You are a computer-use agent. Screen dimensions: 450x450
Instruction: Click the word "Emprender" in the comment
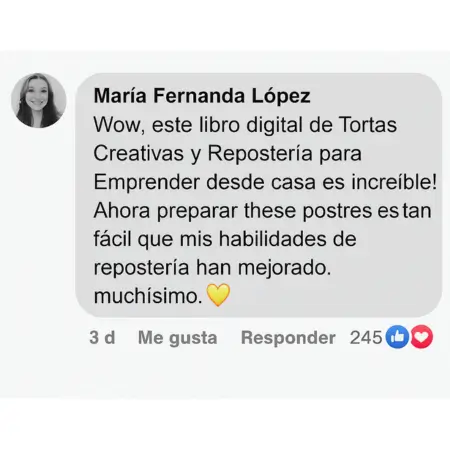click(147, 183)
